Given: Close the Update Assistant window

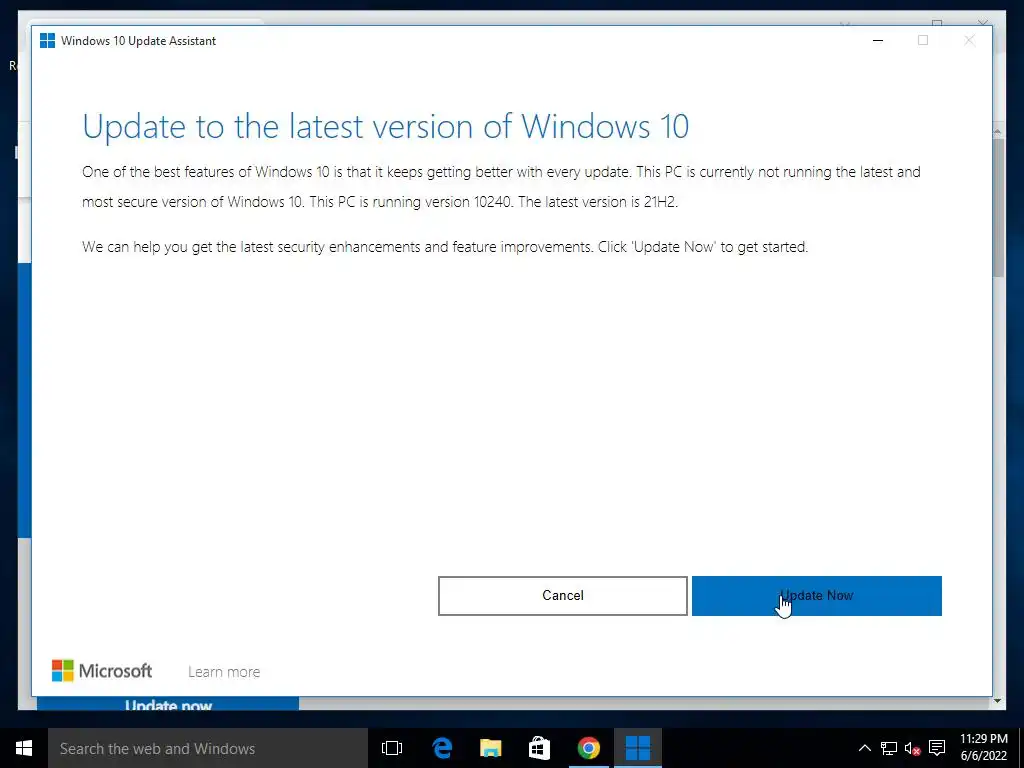Looking at the screenshot, I should tap(969, 40).
